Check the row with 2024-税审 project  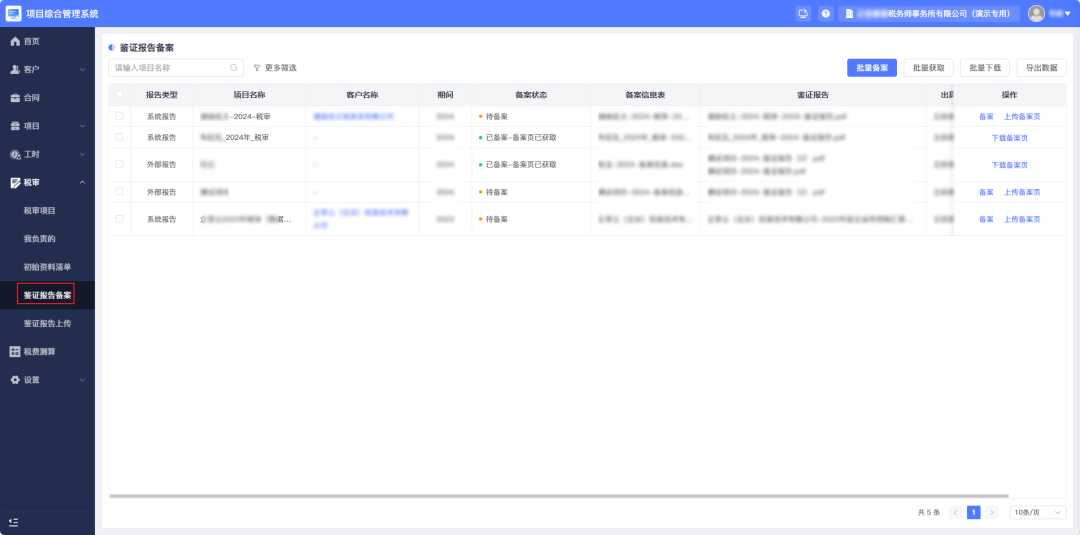tap(119, 116)
